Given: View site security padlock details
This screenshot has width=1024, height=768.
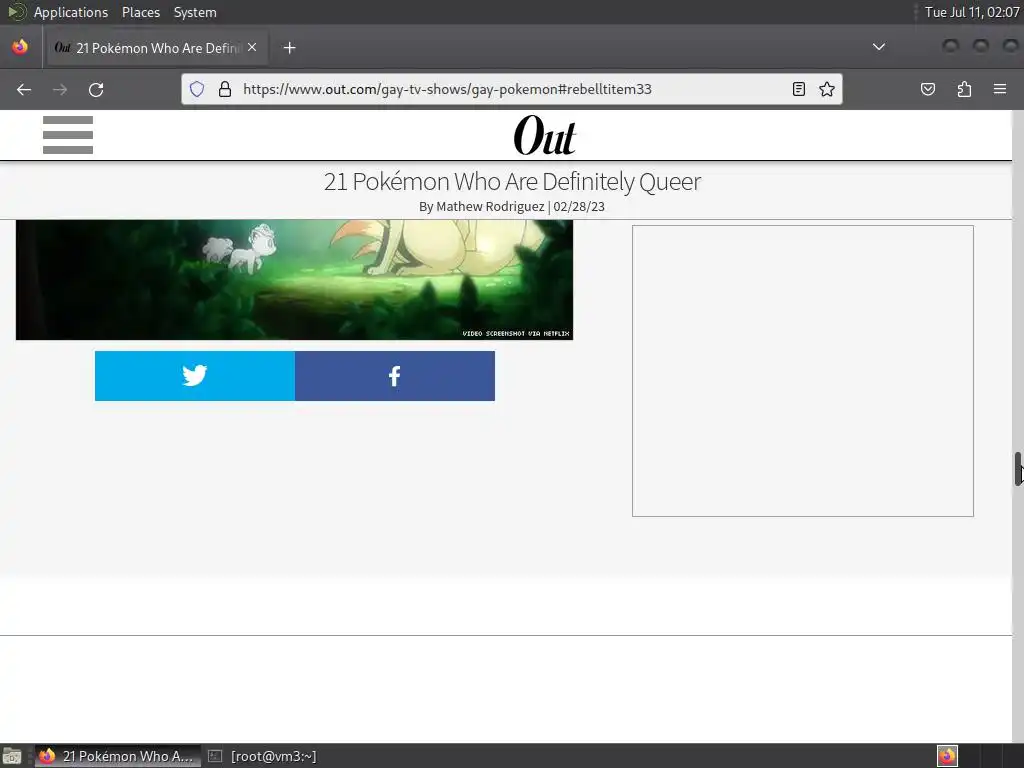Looking at the screenshot, I should click(x=225, y=89).
